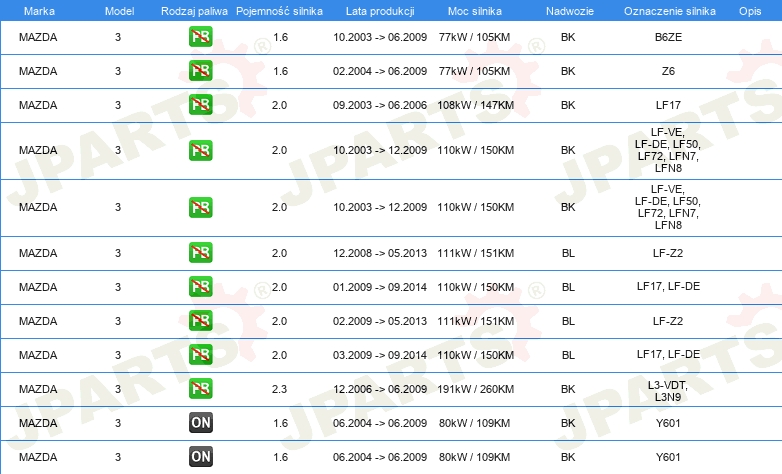782x474 pixels.
Task: Click body code BL in the 12.2008 row
Action: click(x=568, y=253)
